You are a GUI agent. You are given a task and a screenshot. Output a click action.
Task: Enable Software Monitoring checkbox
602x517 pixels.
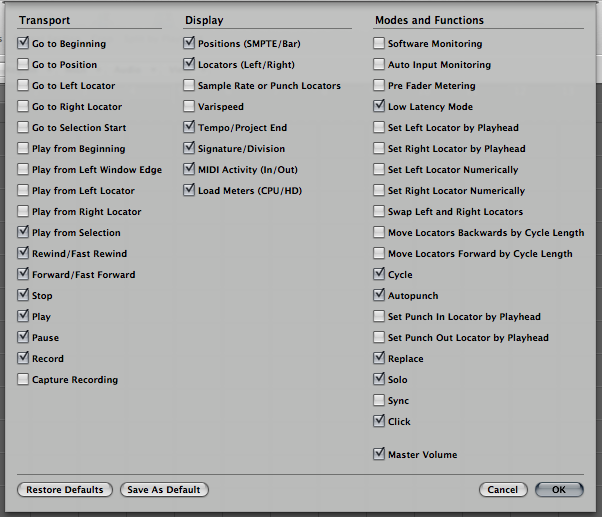tap(379, 44)
